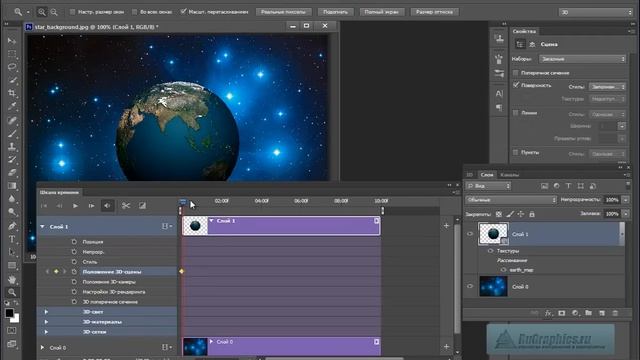Image resolution: width=640 pixels, height=360 pixels.
Task: Select the Слой 1 layer thumbnail
Action: point(493,233)
